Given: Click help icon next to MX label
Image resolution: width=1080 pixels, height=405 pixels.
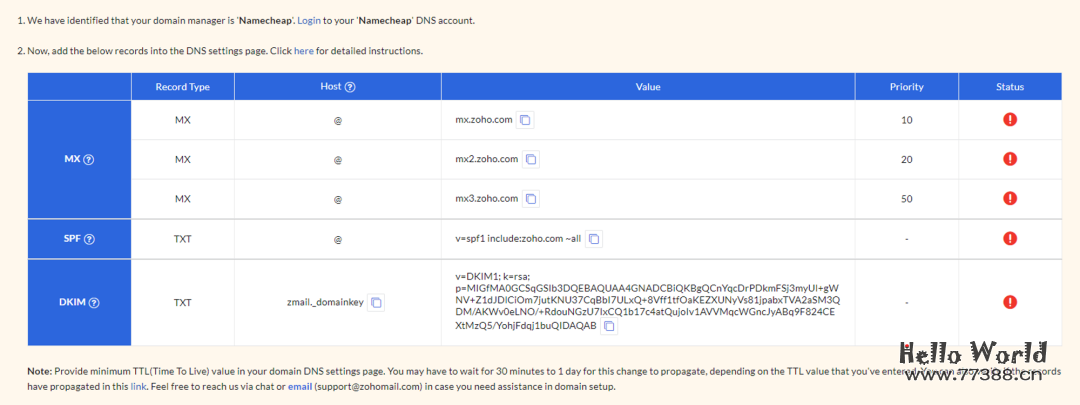Looking at the screenshot, I should 89,160.
